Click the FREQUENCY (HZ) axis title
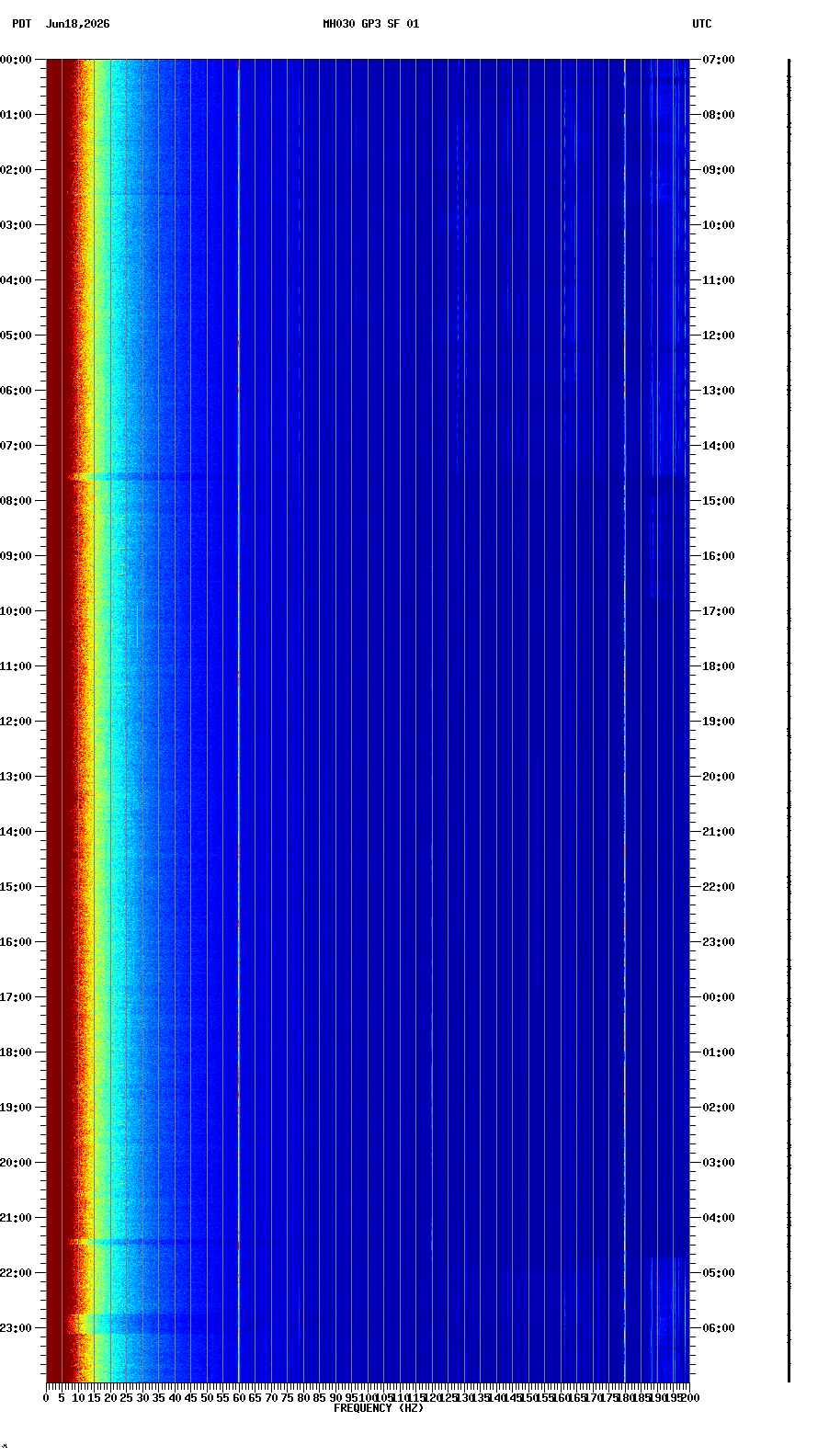829x1456 pixels. (379, 1408)
